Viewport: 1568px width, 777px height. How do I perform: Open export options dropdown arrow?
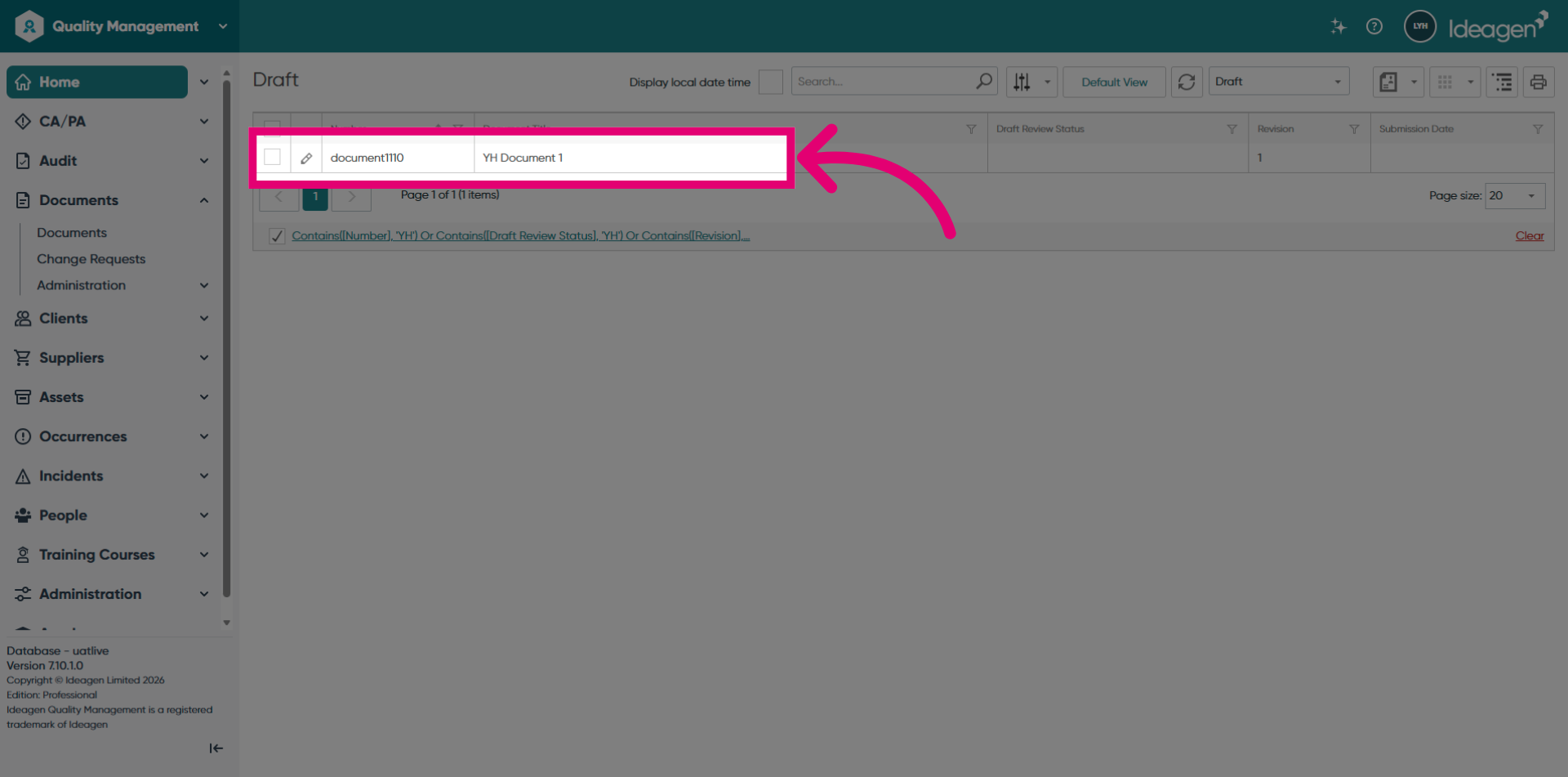pyautogui.click(x=1414, y=82)
